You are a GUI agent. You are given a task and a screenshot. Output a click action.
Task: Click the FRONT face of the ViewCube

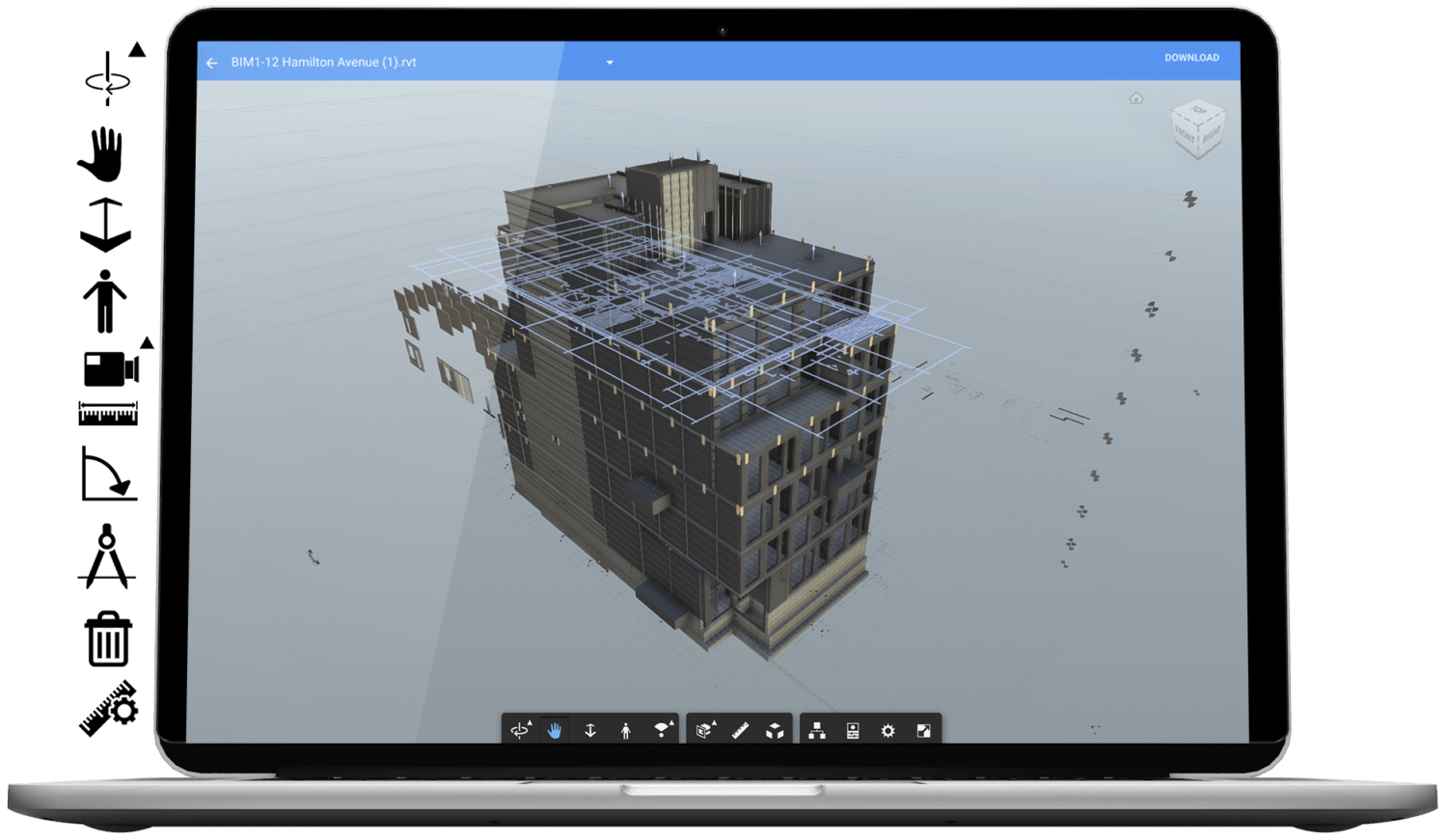tap(1185, 134)
